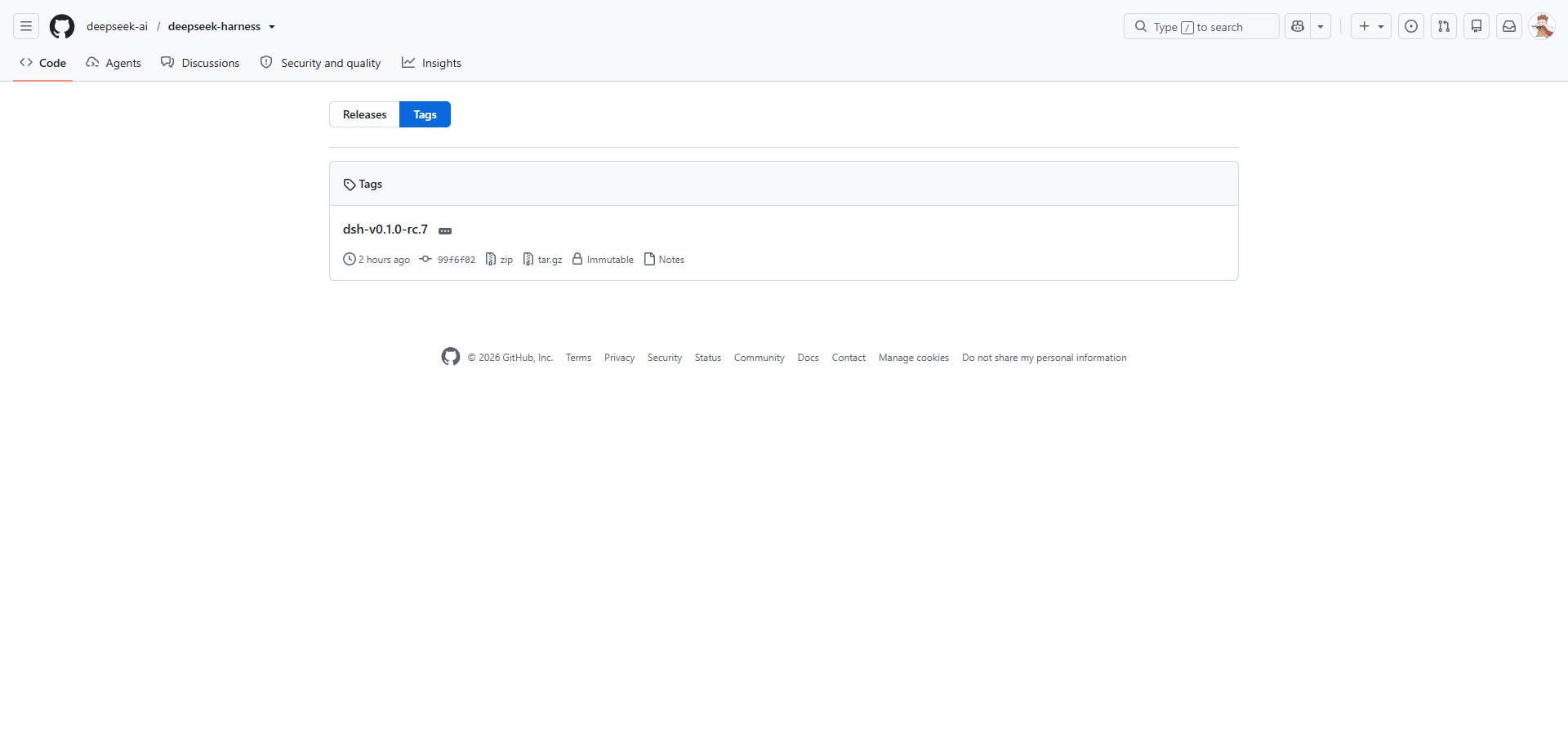Open the deepseek-harness repository link

[214, 26]
